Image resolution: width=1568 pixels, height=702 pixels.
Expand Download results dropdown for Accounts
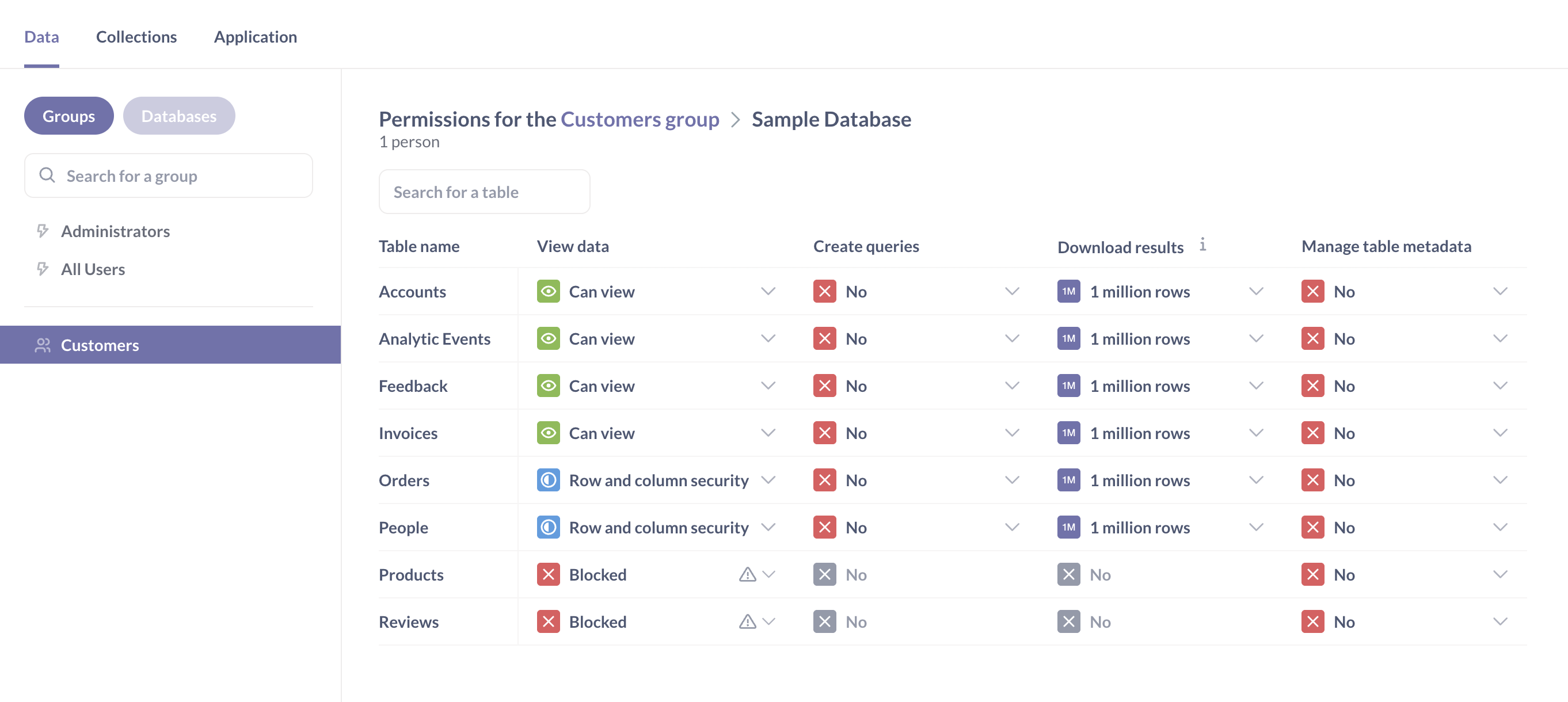(x=1256, y=291)
